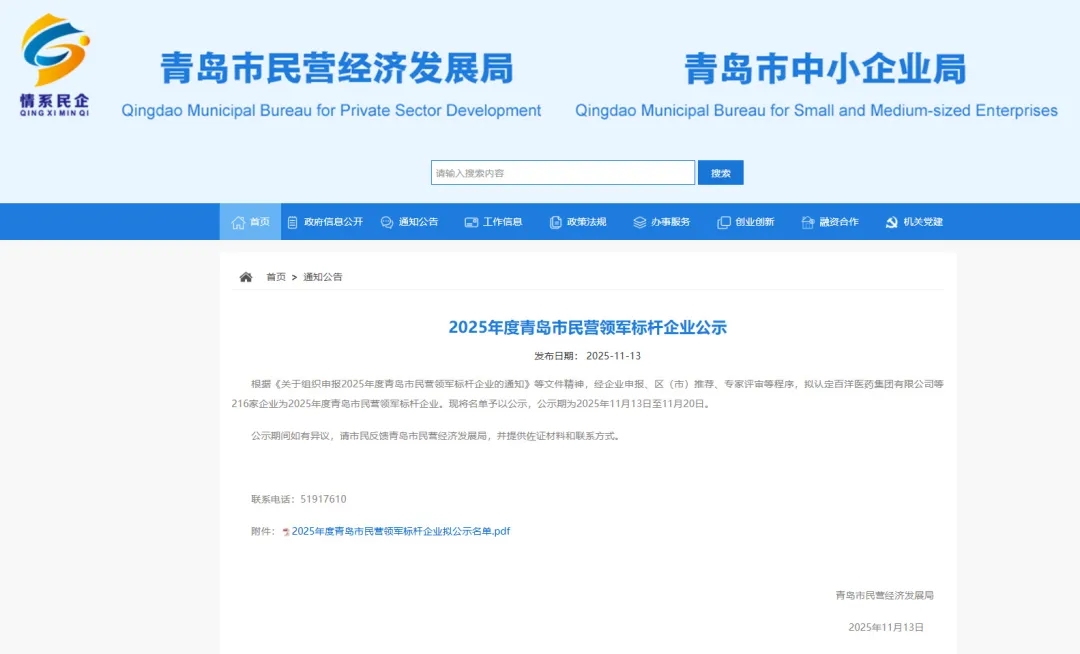
Task: Click the Qingdao bureau logo at top left
Action: (x=53, y=62)
